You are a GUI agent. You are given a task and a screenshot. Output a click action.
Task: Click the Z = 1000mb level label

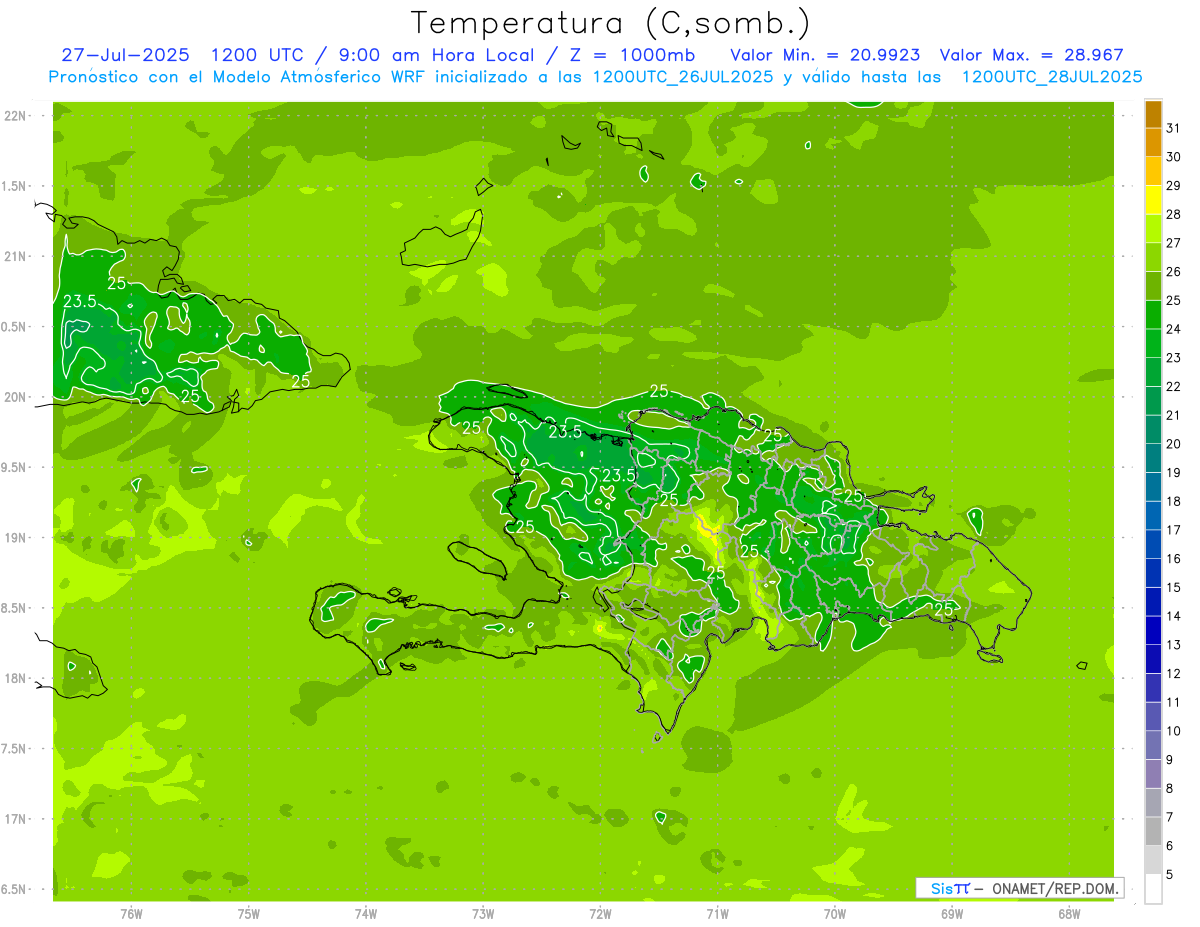click(x=632, y=56)
